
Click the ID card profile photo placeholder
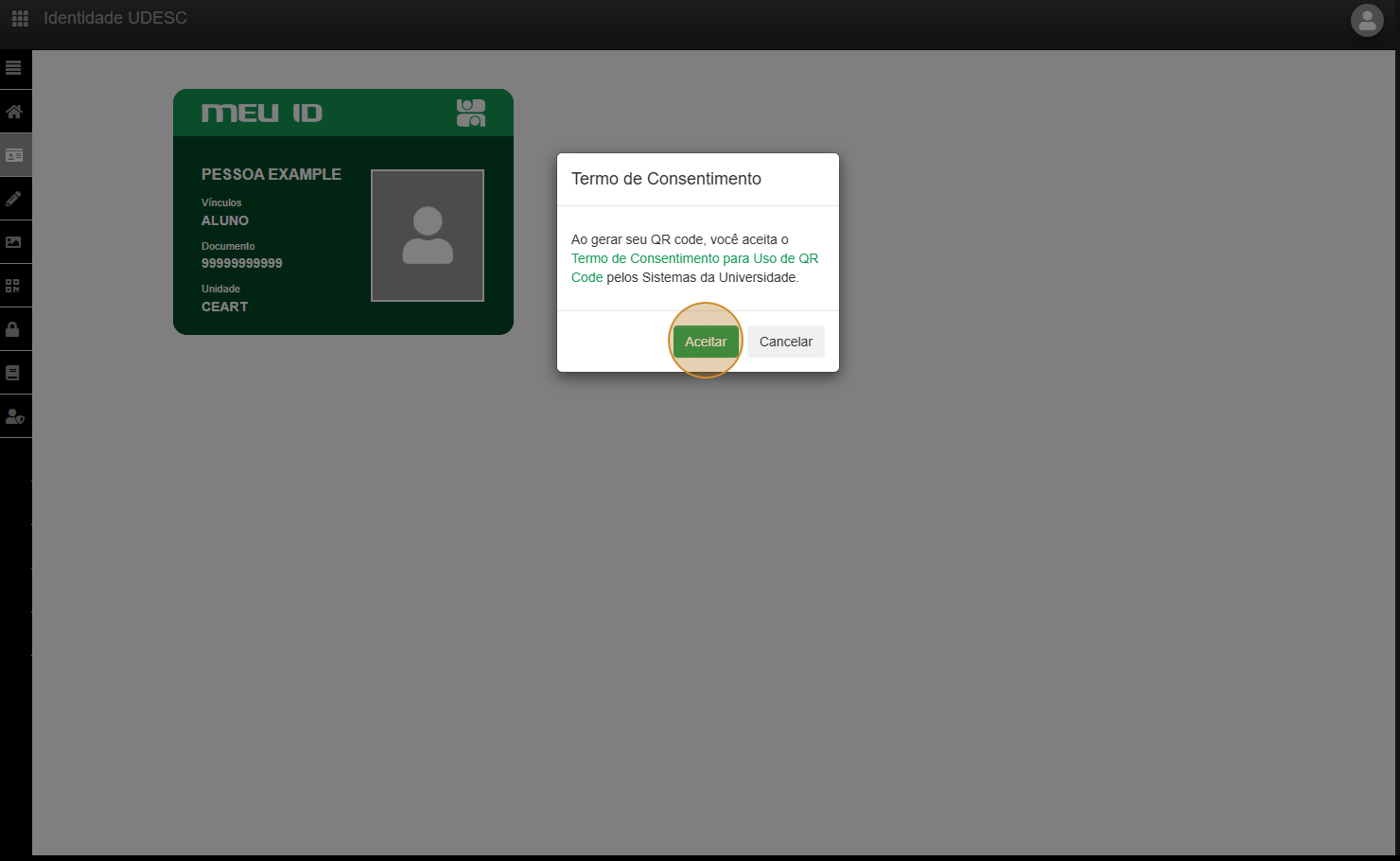pyautogui.click(x=428, y=236)
